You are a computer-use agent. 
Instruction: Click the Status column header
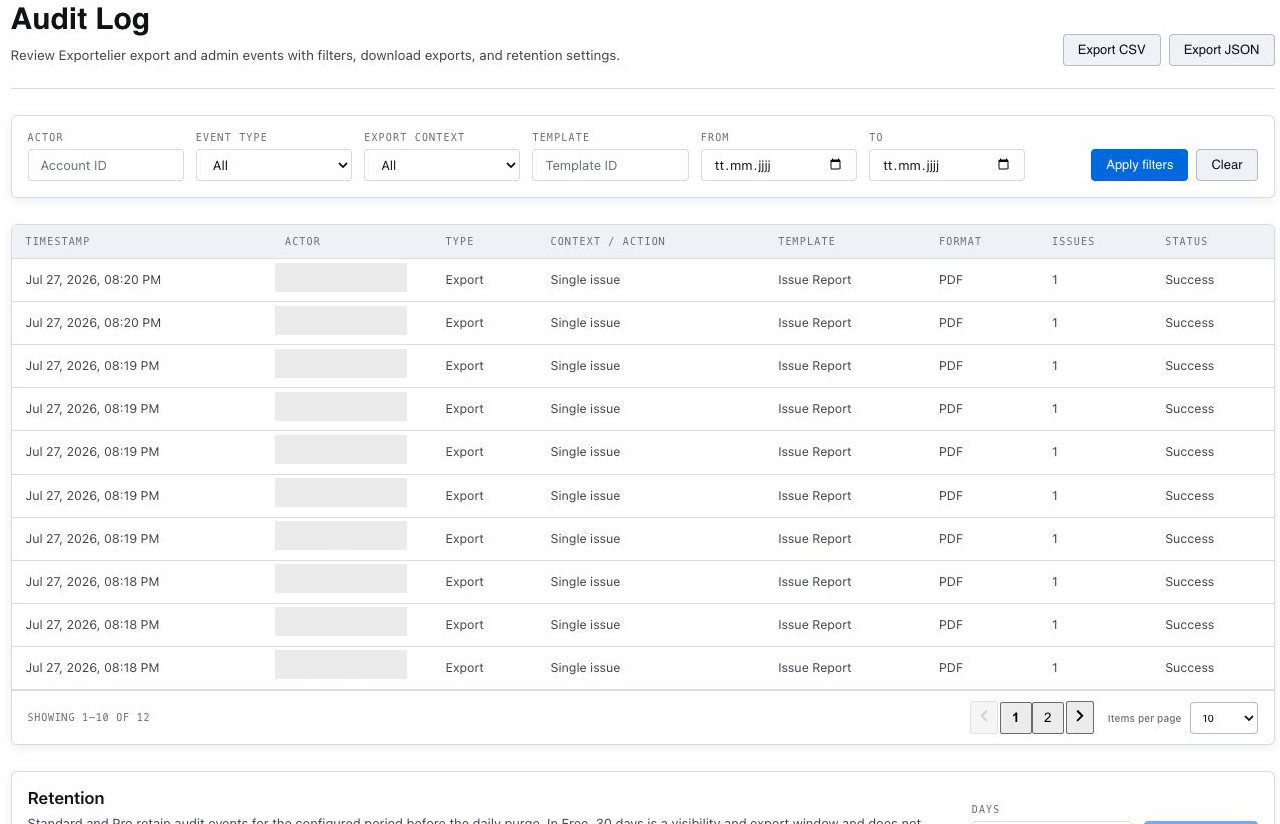tap(1186, 241)
